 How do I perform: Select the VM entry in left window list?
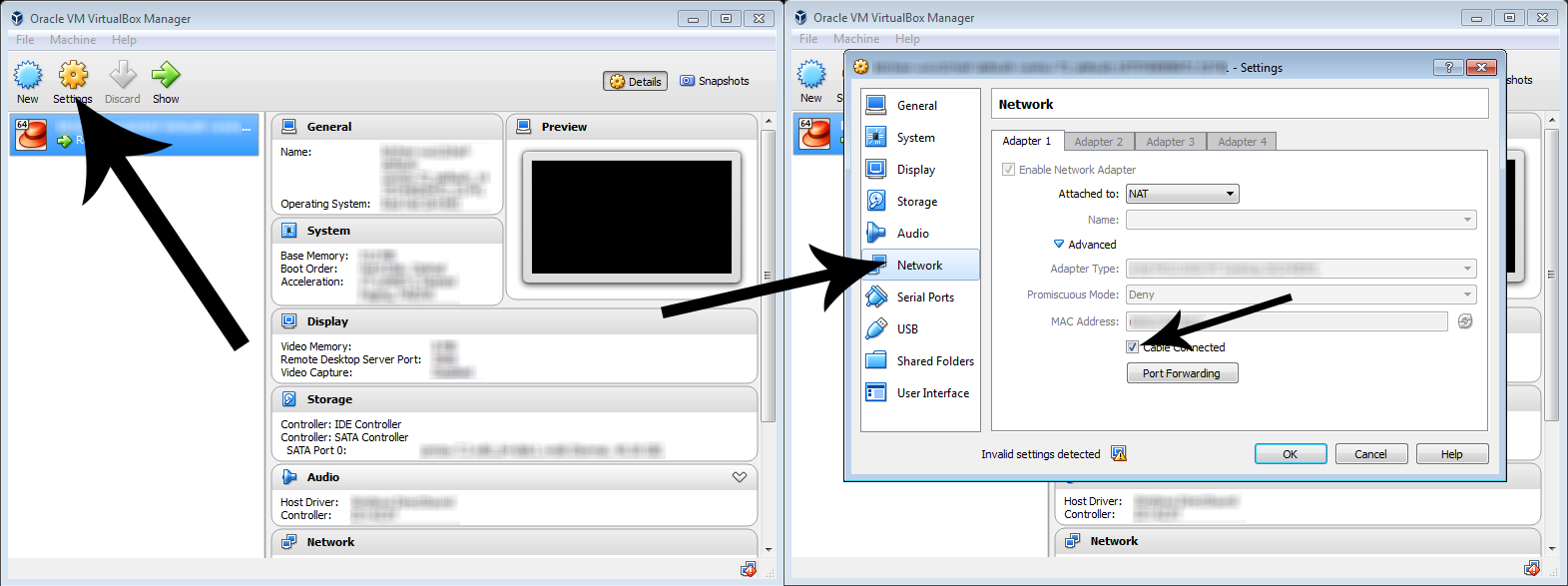click(135, 134)
